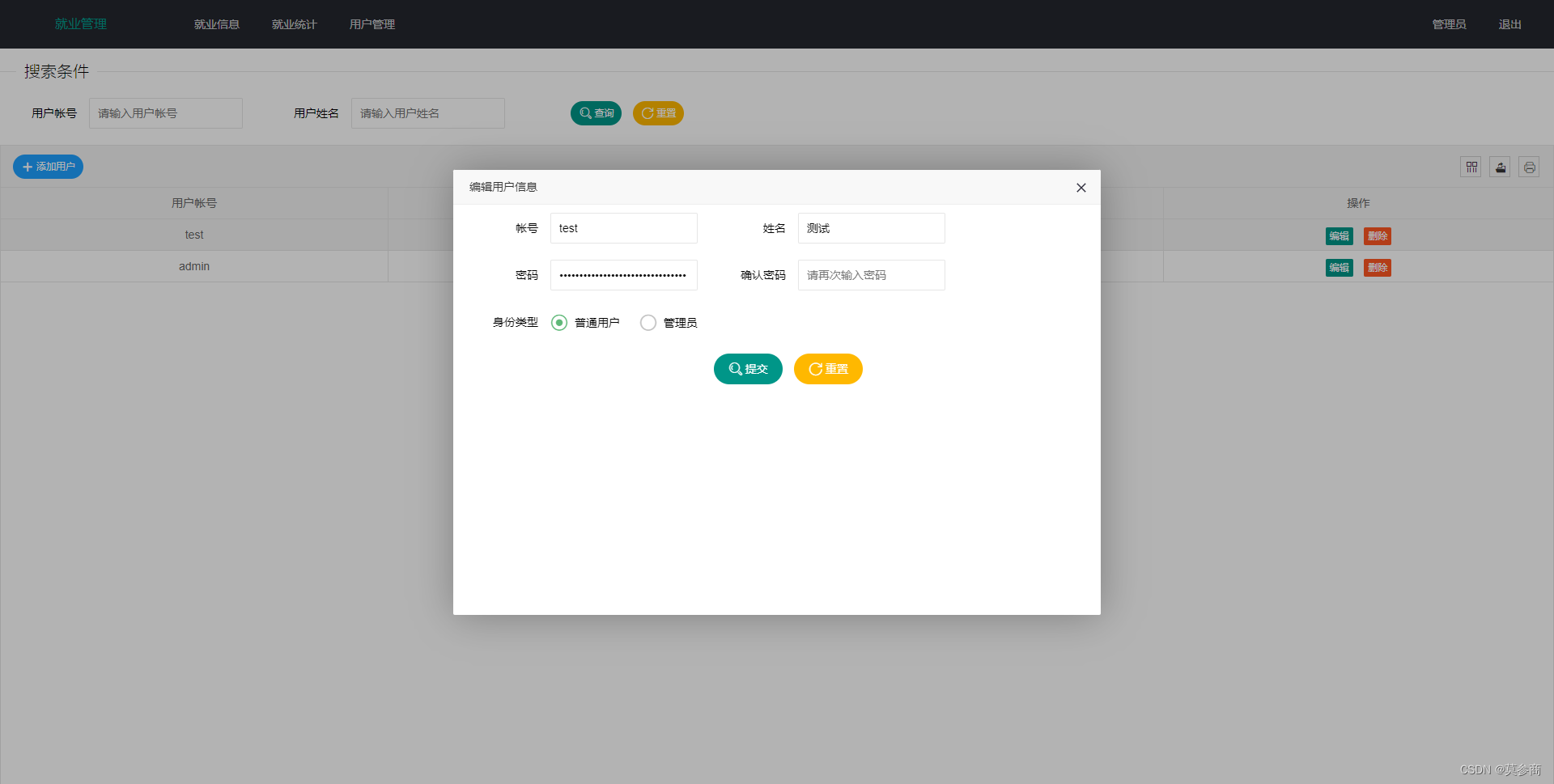Screen dimensions: 1554x784
Task: Click the 重置 button in search conditions
Action: [x=658, y=113]
